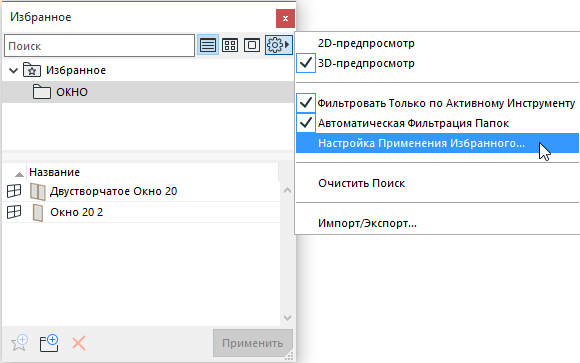
Task: Add new favorite star icon
Action: point(19,343)
